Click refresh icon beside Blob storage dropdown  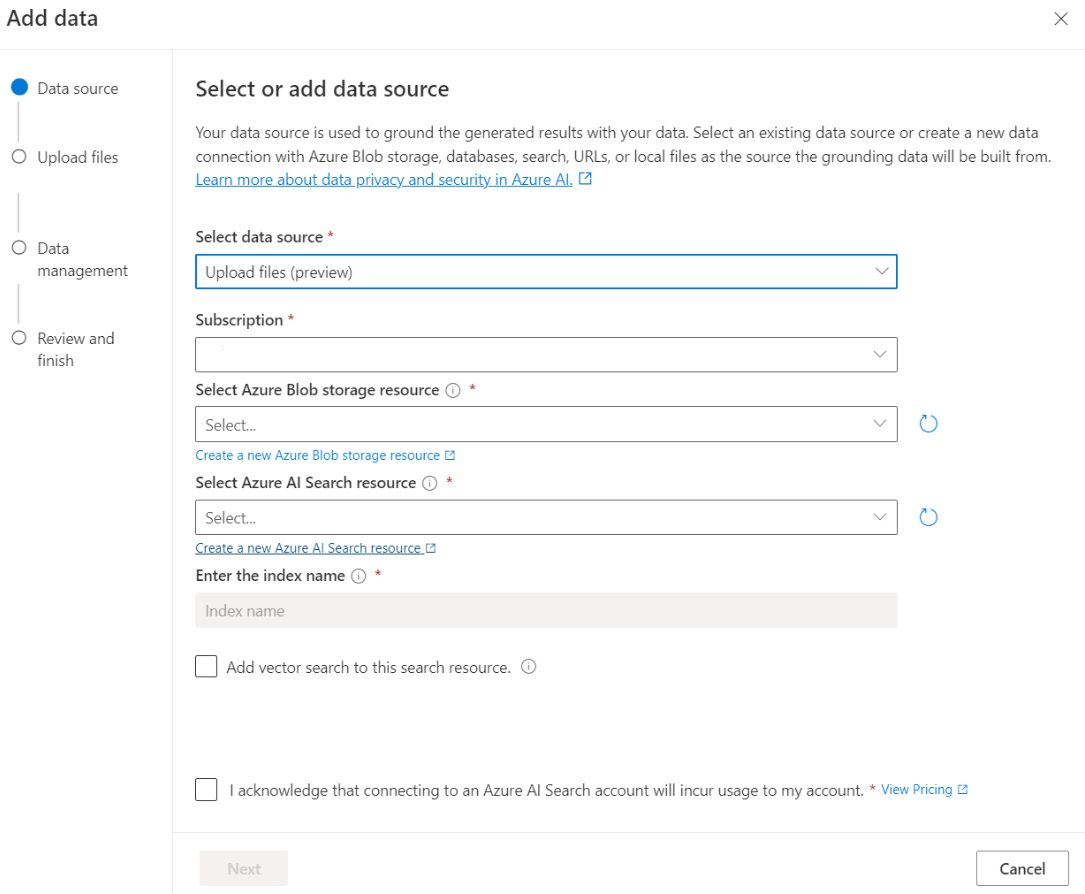coord(928,424)
